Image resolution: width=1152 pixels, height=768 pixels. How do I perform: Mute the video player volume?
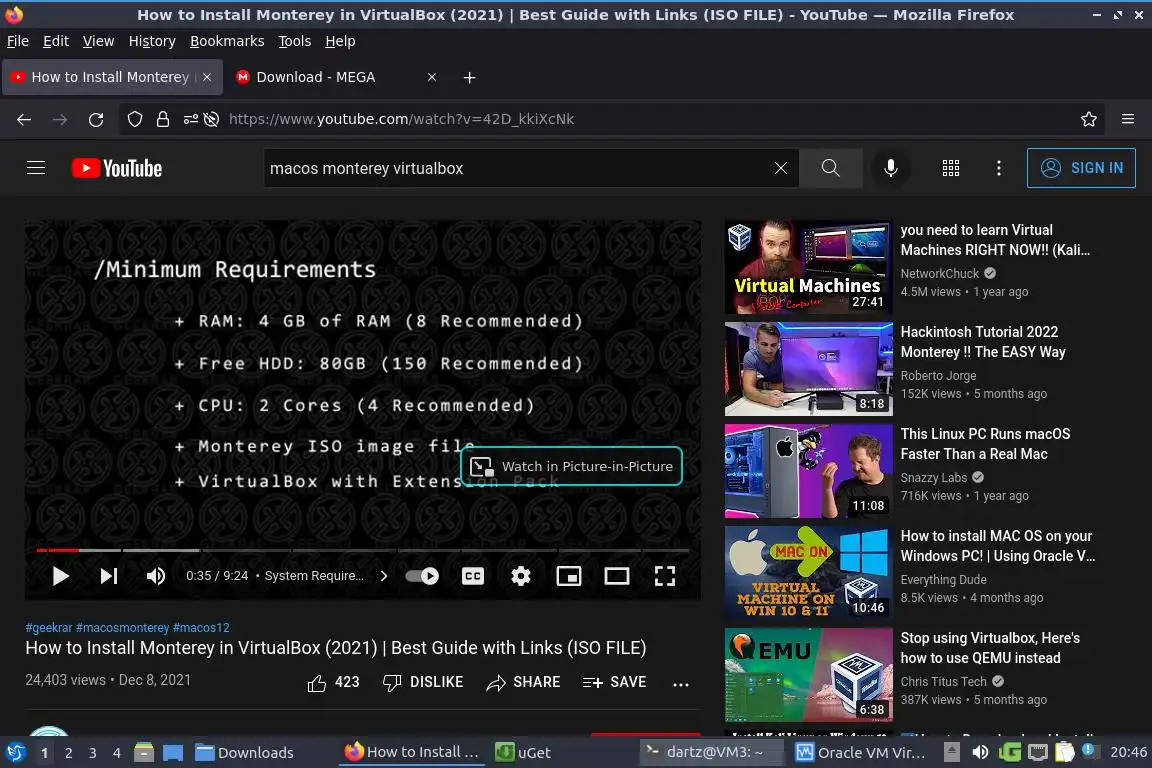[155, 576]
